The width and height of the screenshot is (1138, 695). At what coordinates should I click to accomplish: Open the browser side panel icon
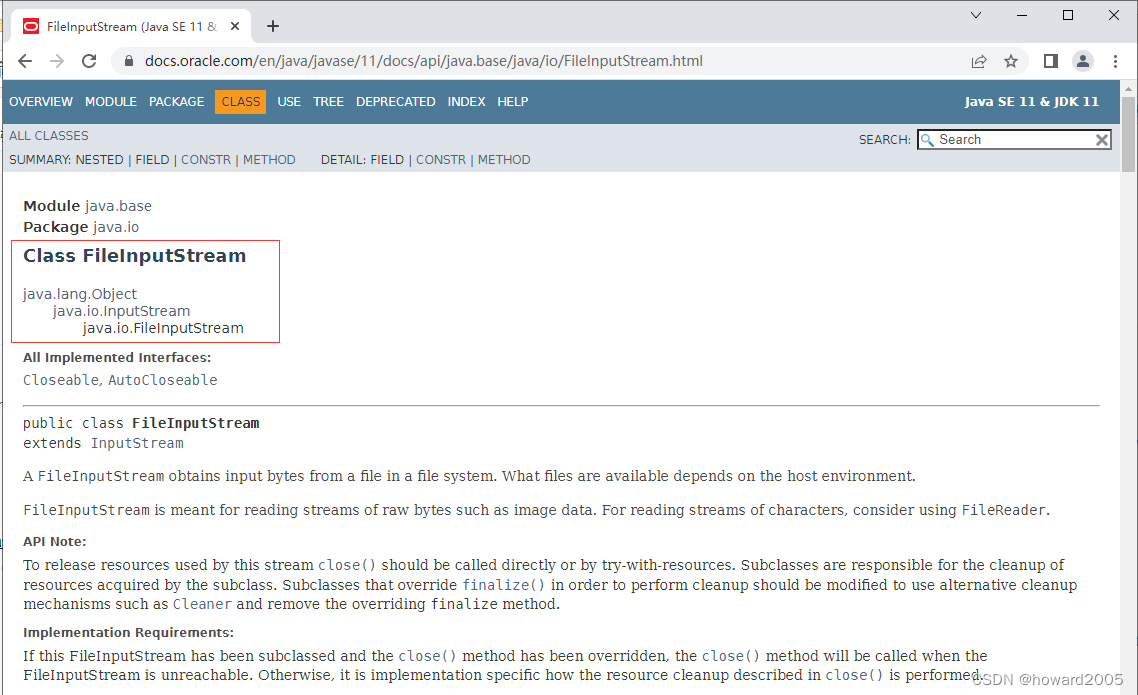[x=1050, y=62]
